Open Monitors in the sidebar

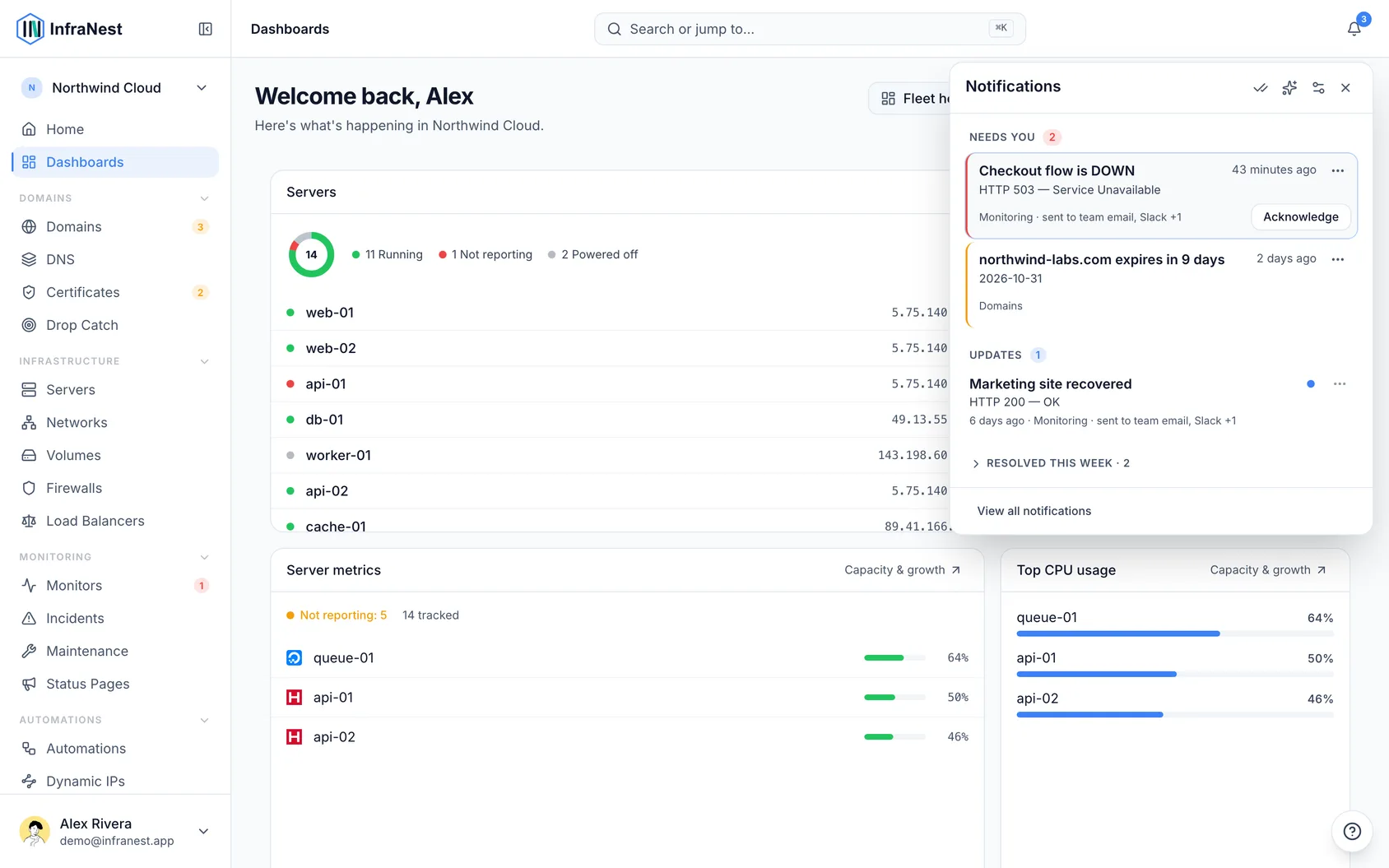pos(115,586)
